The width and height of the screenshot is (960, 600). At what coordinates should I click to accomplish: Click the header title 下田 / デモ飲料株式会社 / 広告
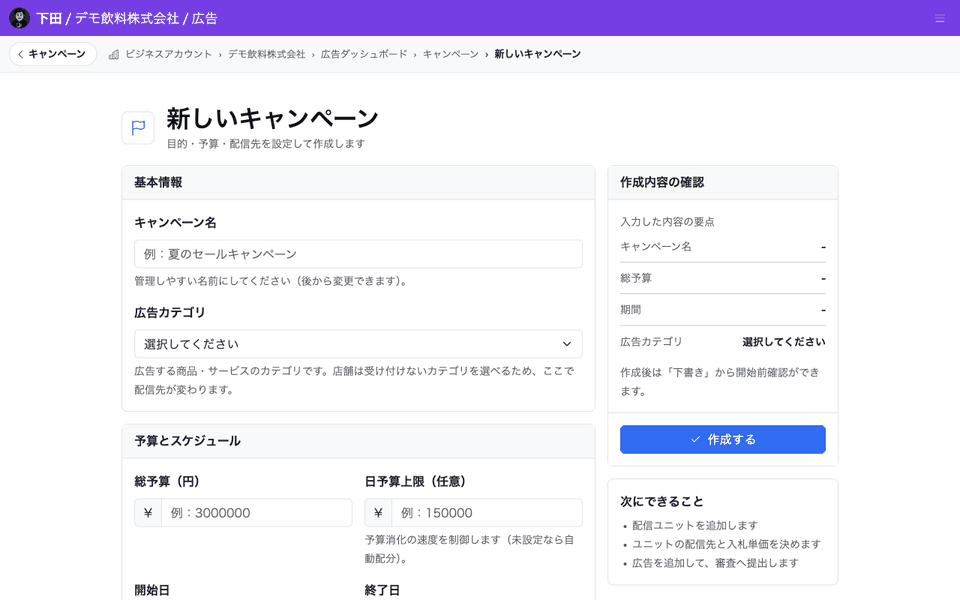tap(127, 18)
